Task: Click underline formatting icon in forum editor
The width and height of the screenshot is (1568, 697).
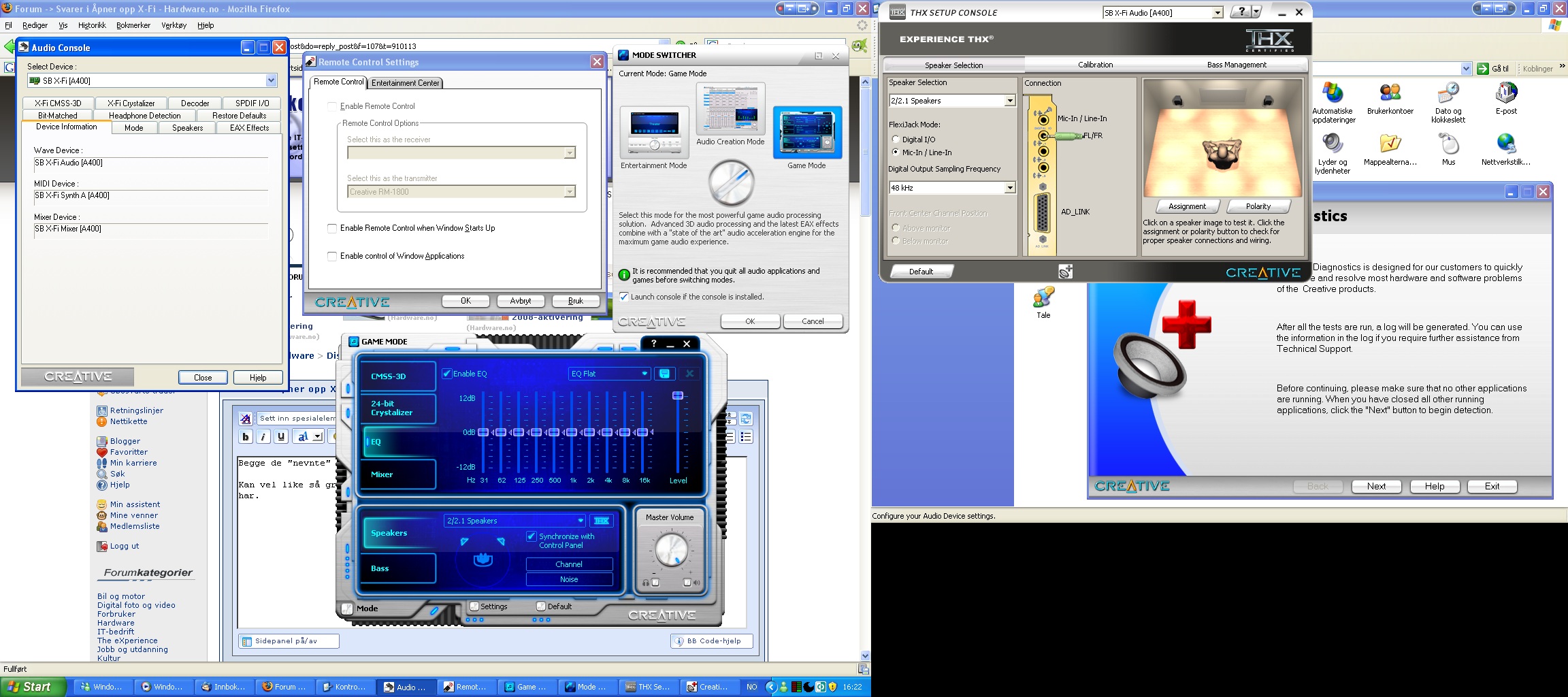Action: pyautogui.click(x=281, y=437)
